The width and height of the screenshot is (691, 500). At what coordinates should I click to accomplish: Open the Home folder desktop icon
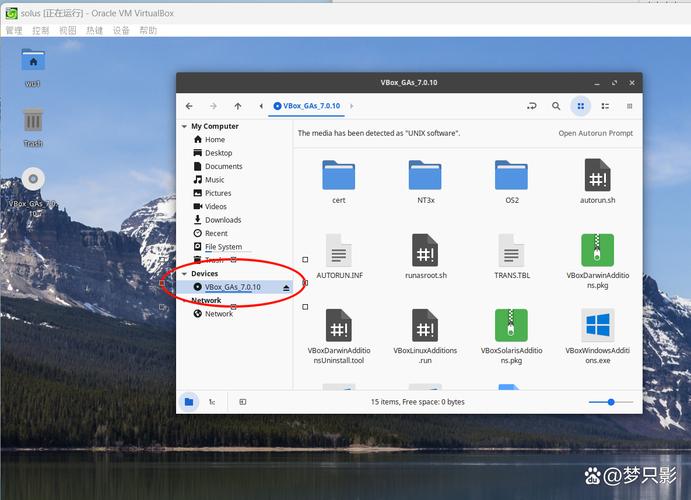(x=33, y=67)
